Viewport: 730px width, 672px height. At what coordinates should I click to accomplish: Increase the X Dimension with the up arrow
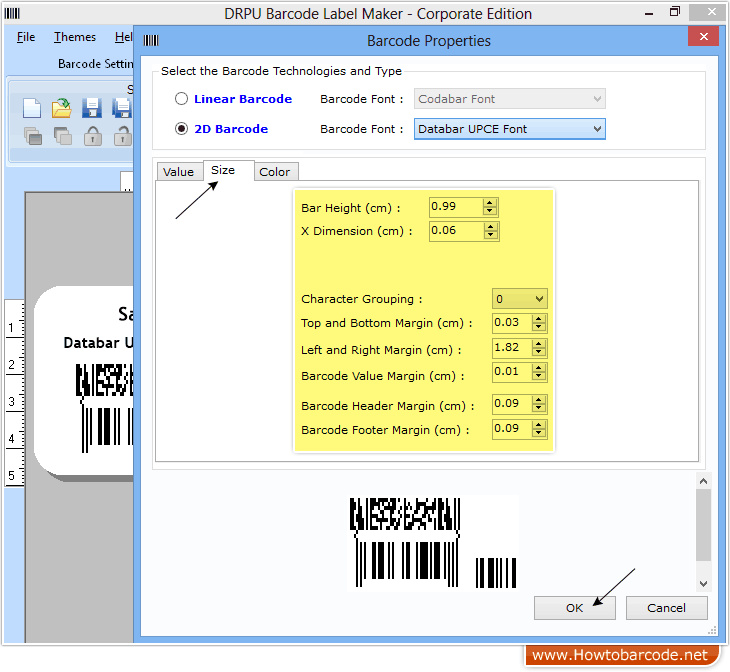tap(491, 226)
